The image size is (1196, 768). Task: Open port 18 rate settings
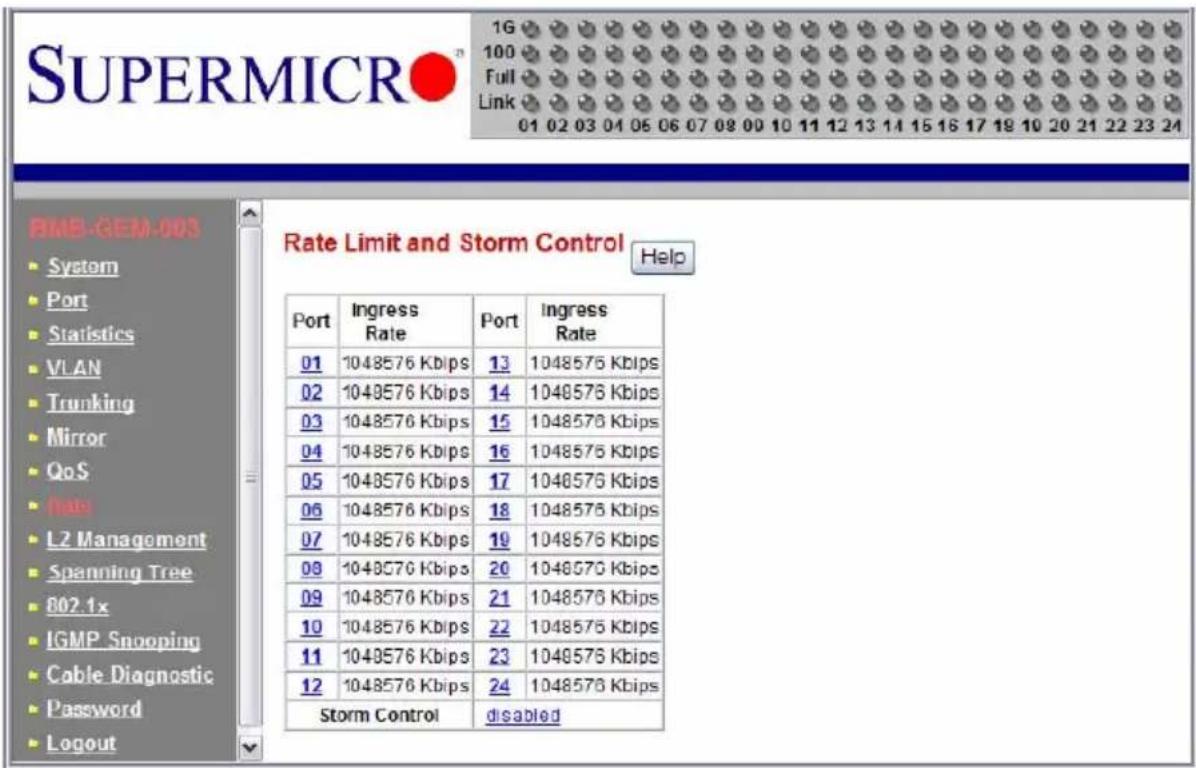(x=499, y=510)
